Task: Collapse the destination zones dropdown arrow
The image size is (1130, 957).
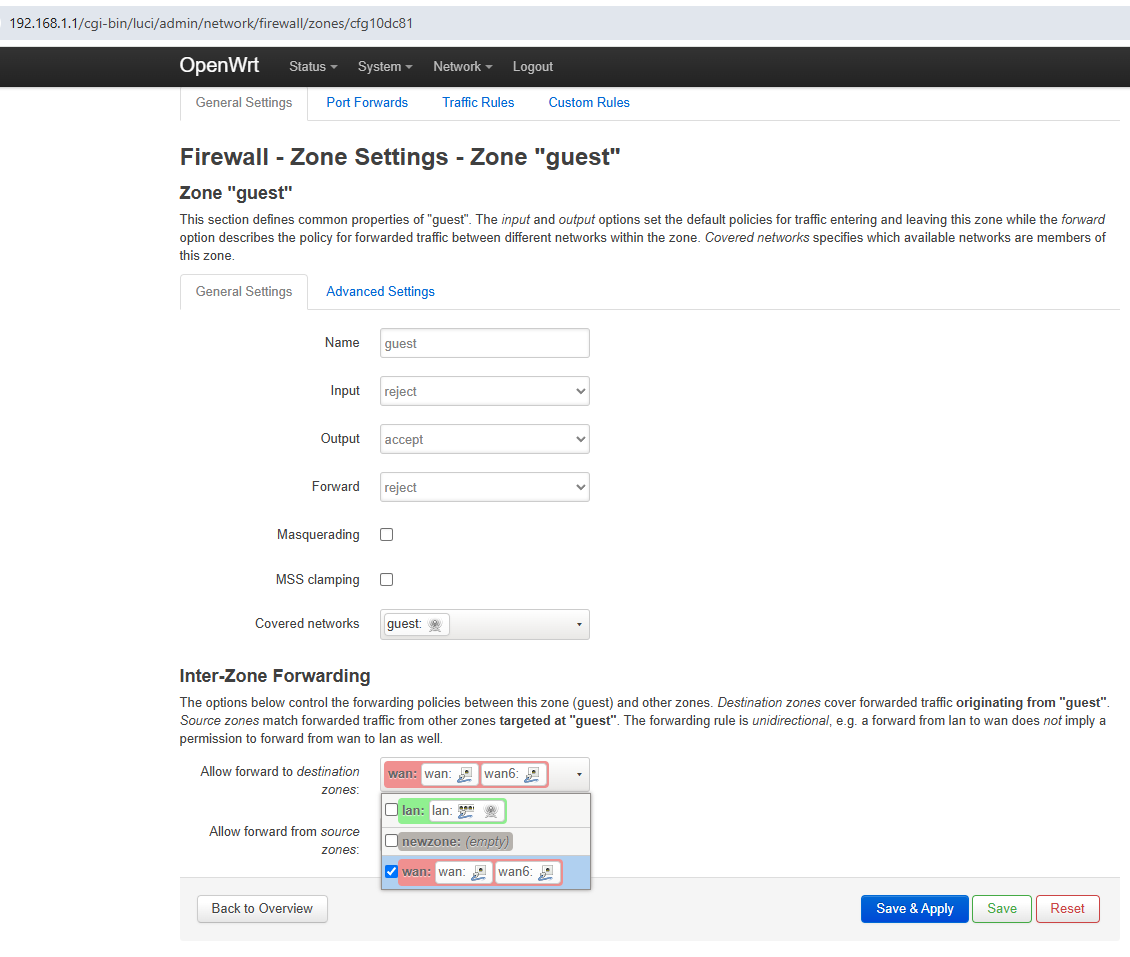Action: point(579,775)
